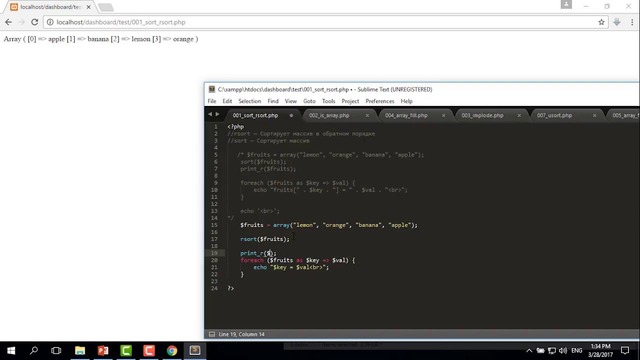
Task: Open File Explorer from taskbar
Action: (80, 351)
